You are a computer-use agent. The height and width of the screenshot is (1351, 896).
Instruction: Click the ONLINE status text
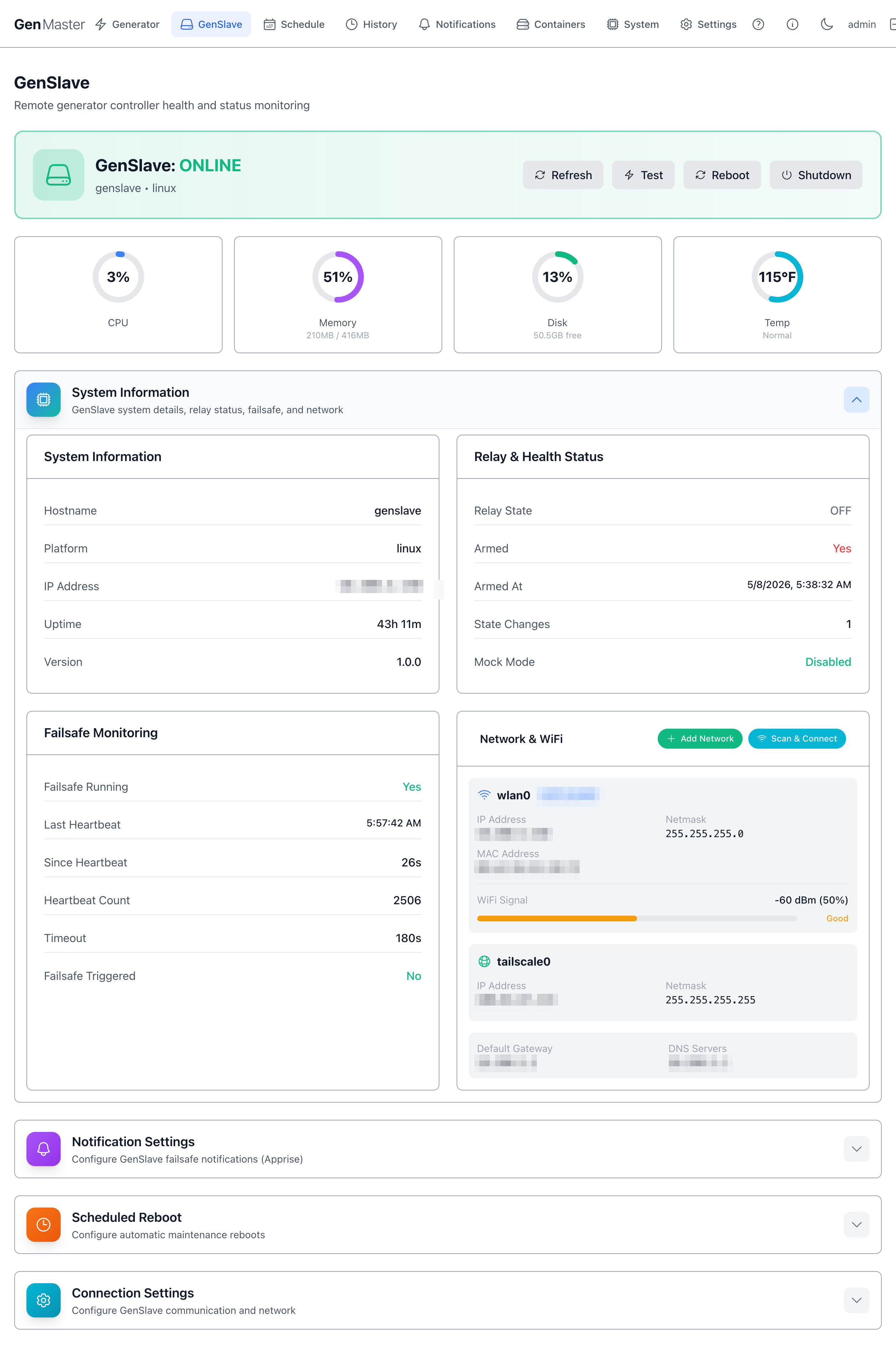click(x=210, y=165)
